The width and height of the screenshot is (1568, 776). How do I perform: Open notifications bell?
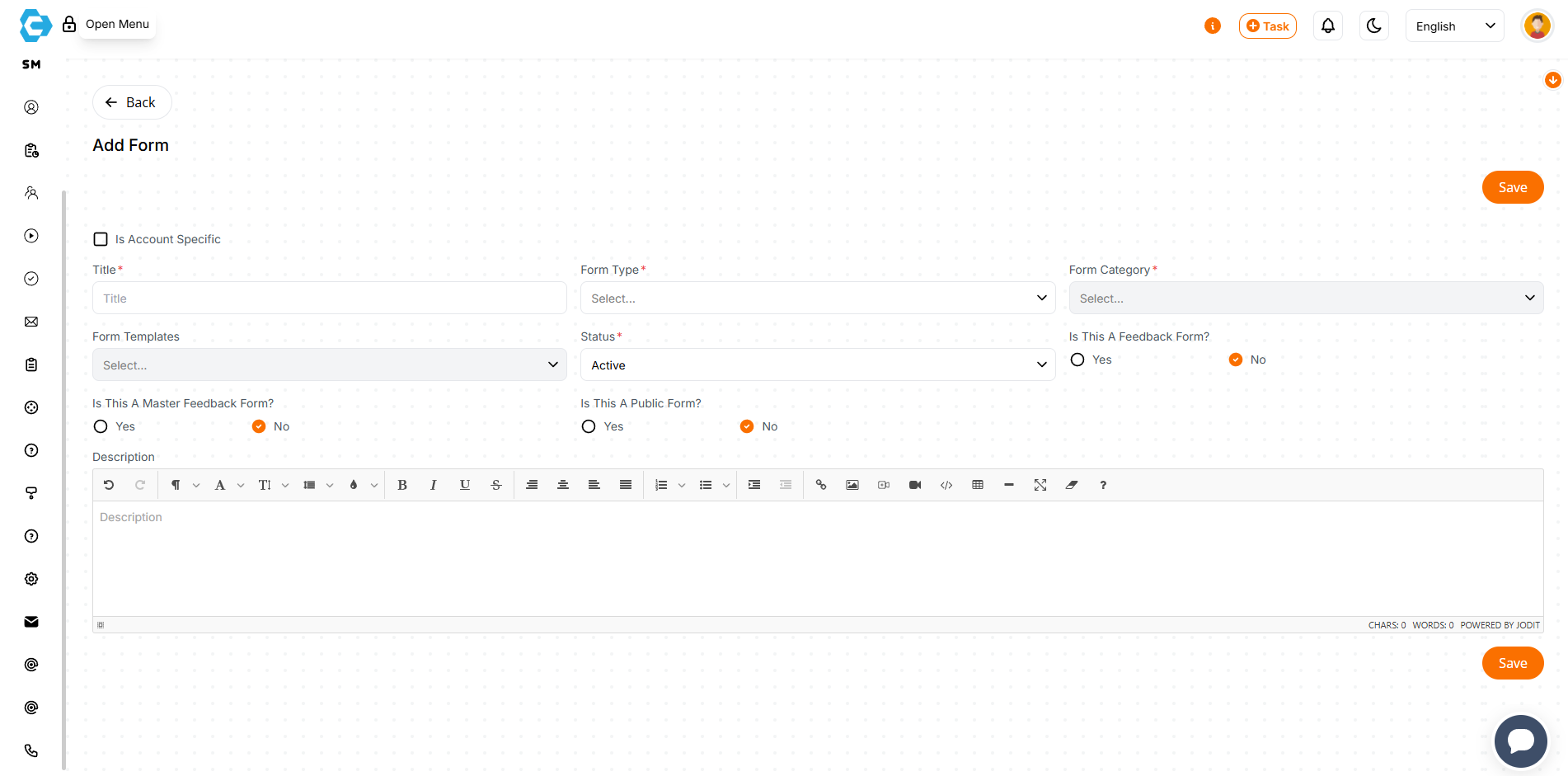pos(1328,26)
